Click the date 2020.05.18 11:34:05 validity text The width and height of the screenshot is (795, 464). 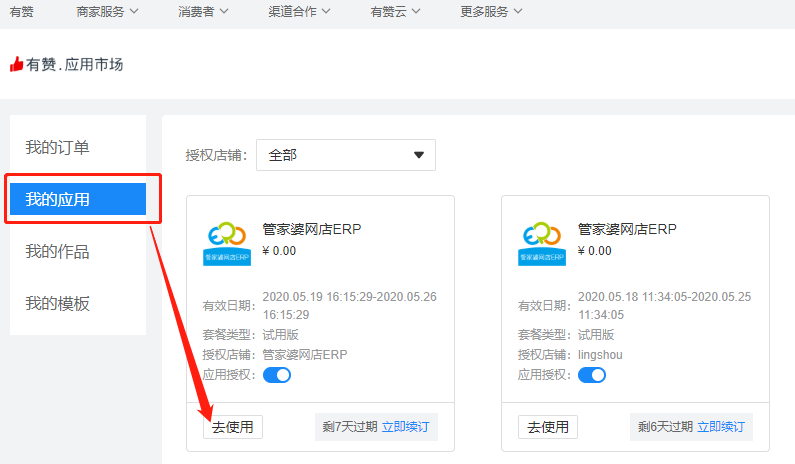tap(665, 305)
